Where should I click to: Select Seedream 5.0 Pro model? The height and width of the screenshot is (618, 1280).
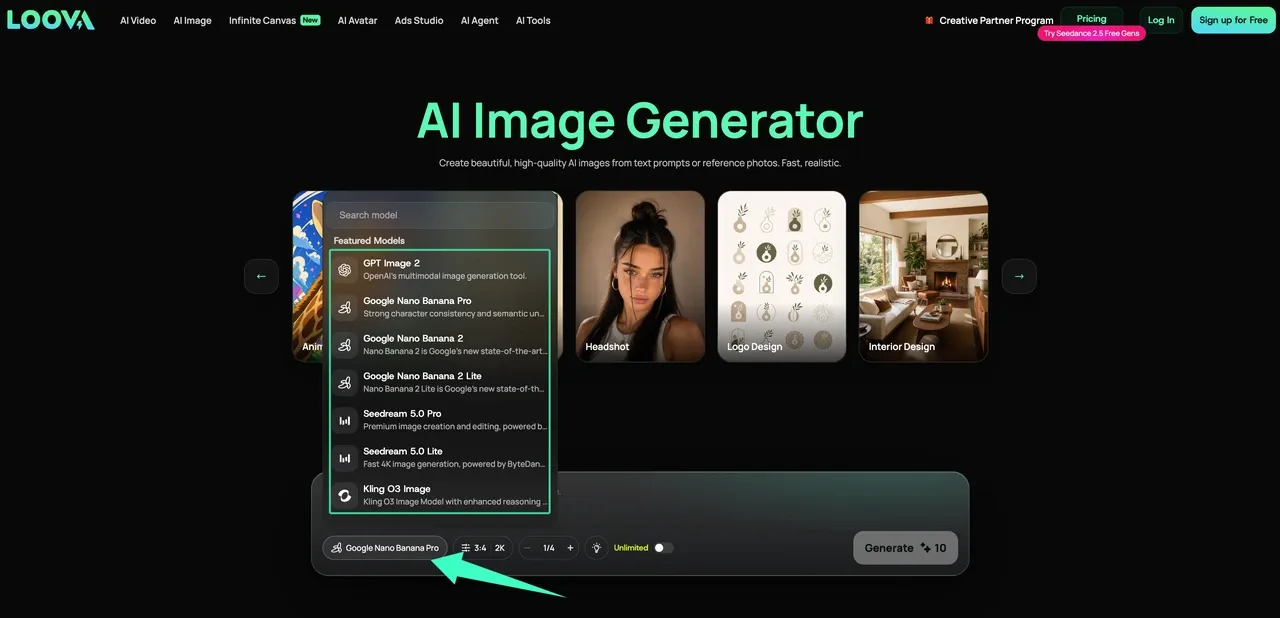(440, 420)
